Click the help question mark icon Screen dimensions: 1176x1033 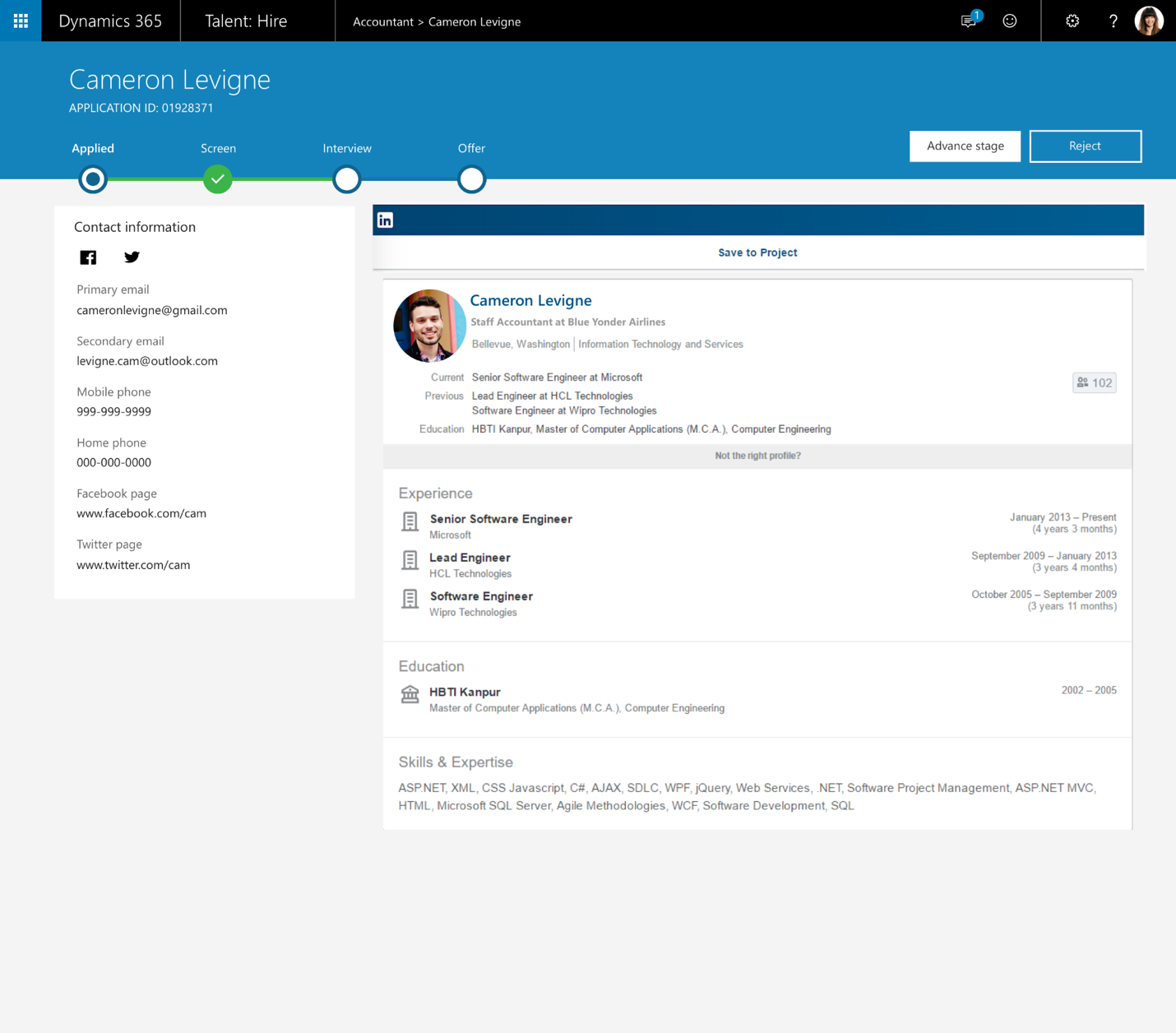point(1113,21)
